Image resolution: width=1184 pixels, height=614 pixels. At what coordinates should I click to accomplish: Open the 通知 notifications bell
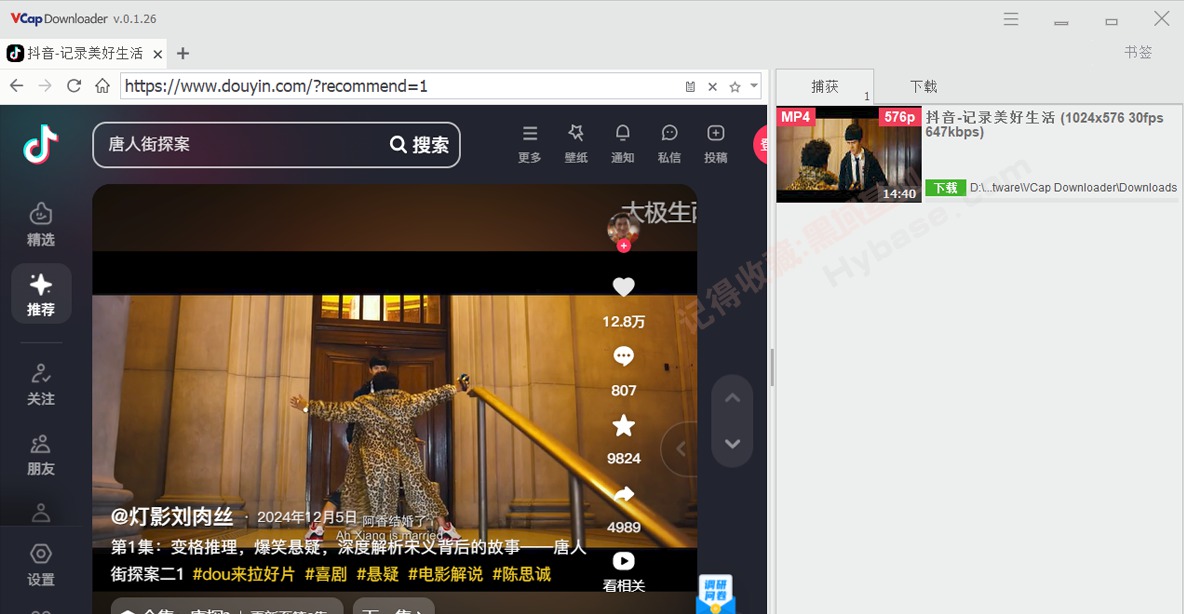622,134
